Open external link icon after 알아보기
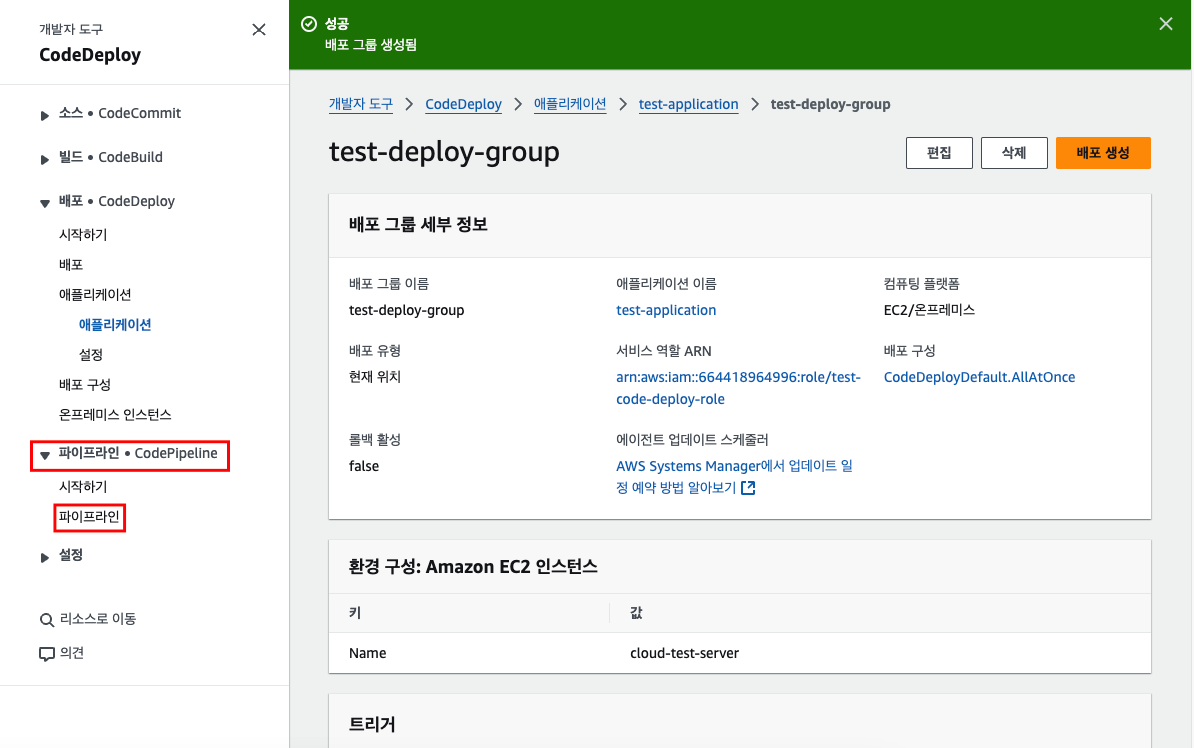 point(748,487)
